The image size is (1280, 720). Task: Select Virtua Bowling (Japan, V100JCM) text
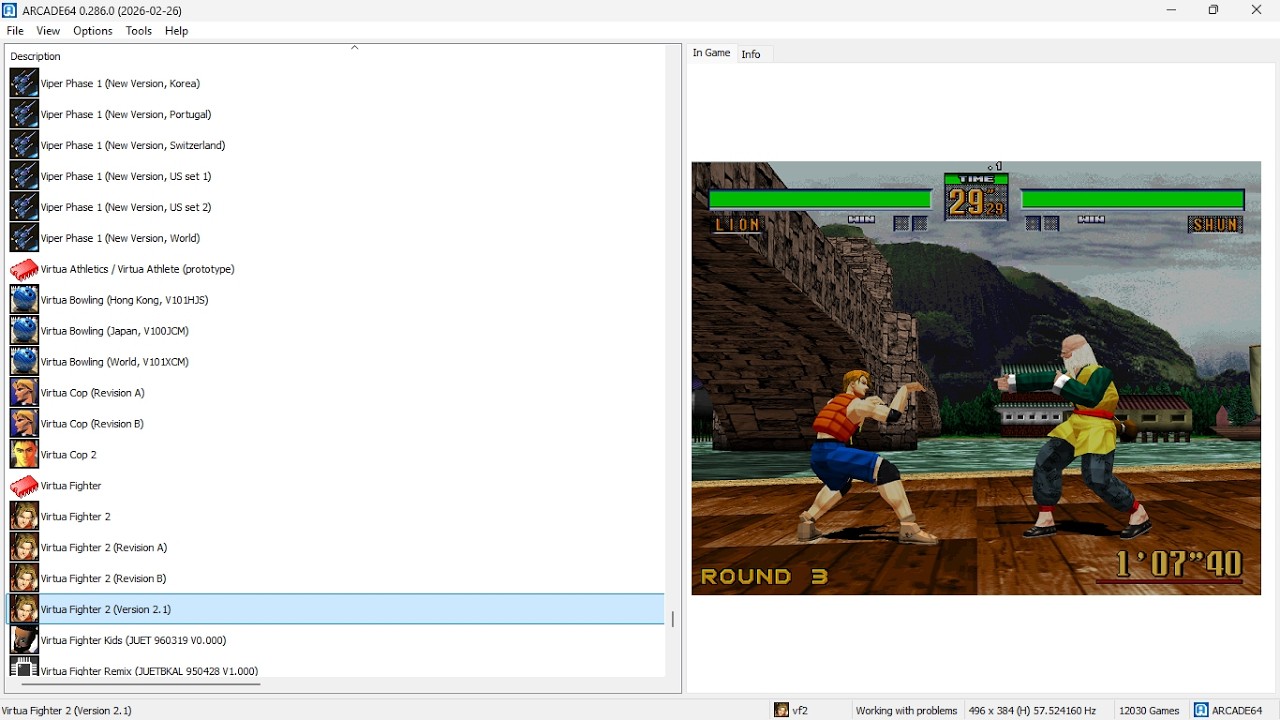(115, 332)
